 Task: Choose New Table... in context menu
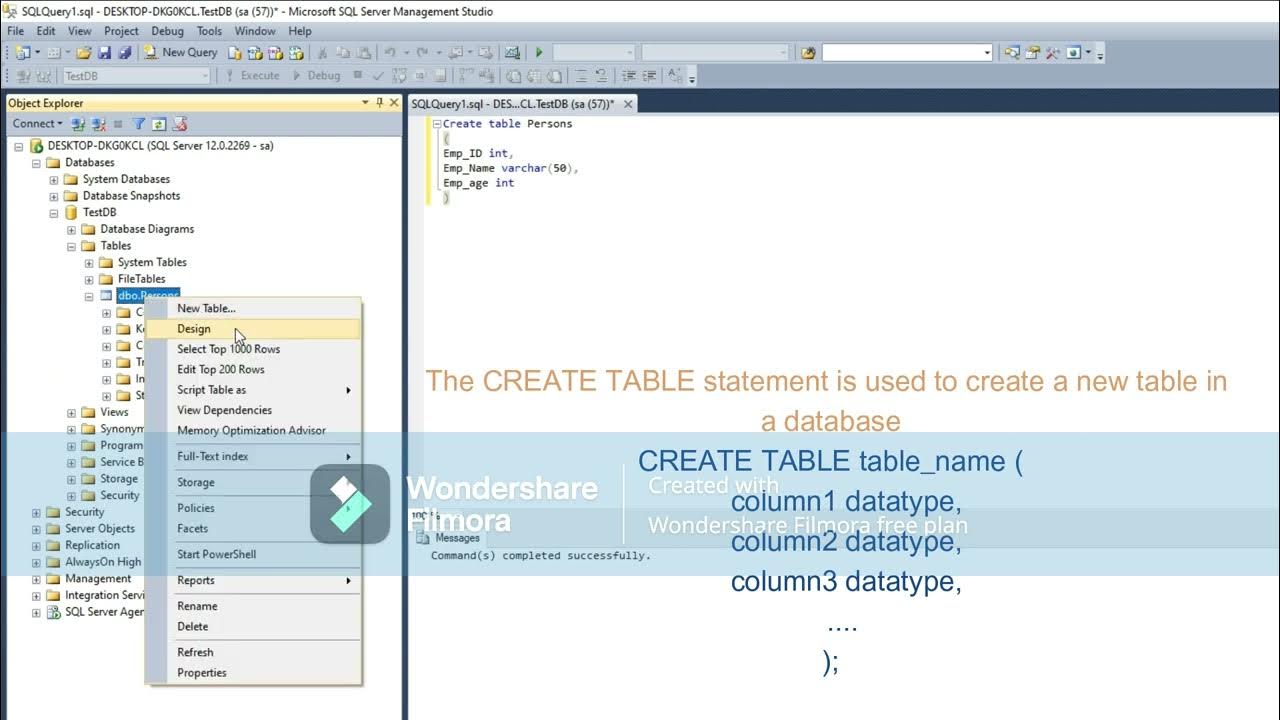253,308
